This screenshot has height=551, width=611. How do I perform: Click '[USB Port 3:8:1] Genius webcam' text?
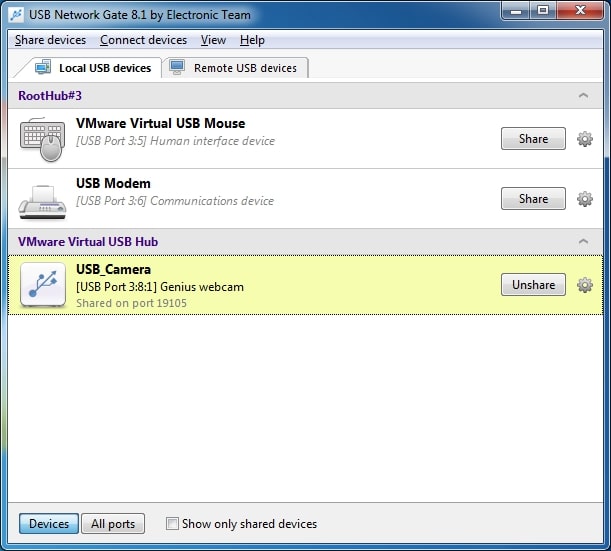[160, 287]
